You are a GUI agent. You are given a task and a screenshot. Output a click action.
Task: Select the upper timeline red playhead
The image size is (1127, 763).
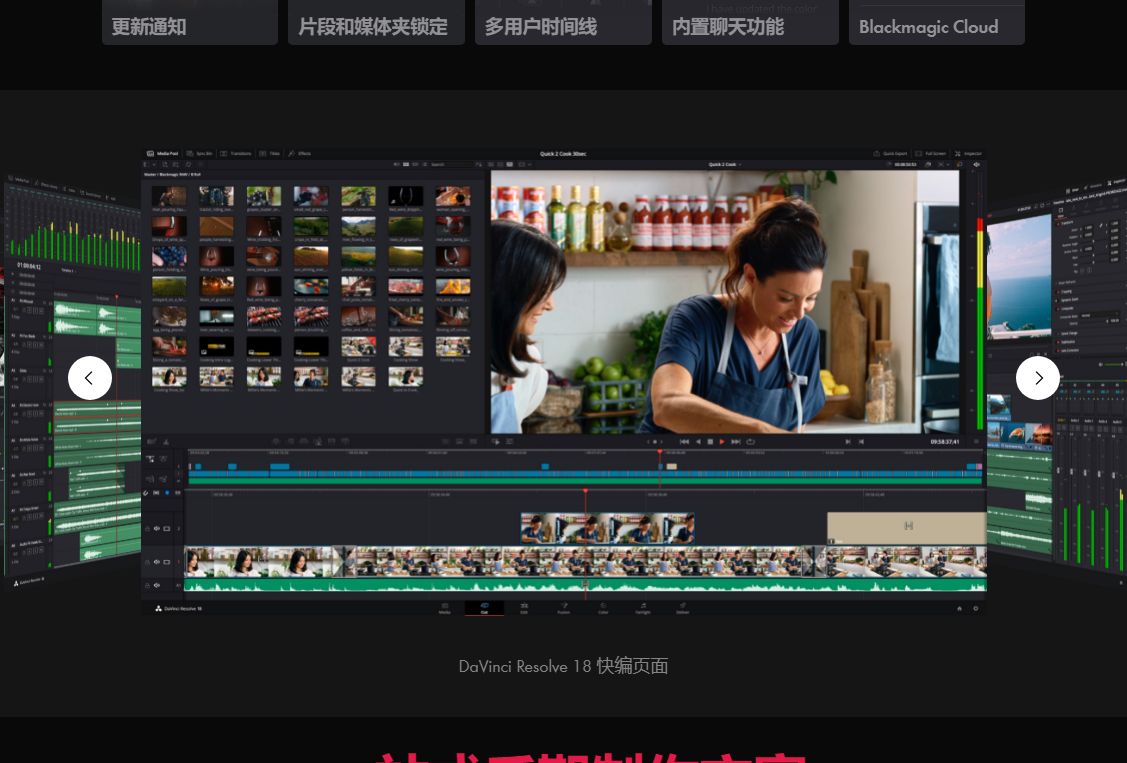tap(660, 453)
